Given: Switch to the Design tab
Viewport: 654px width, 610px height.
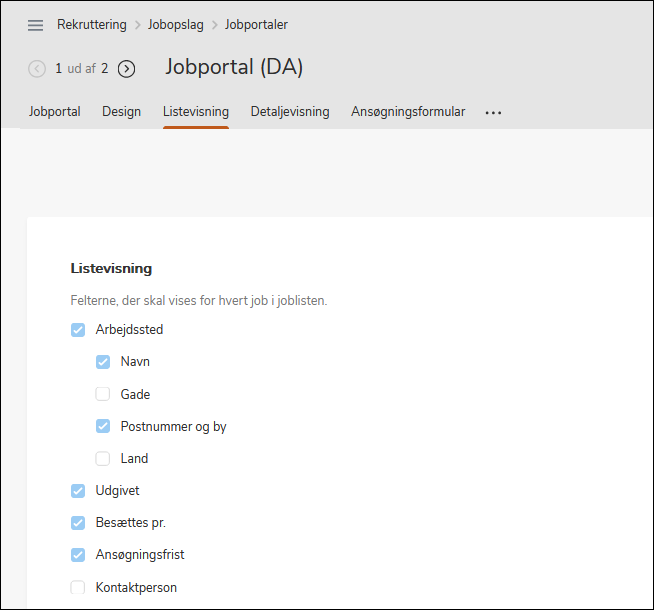Looking at the screenshot, I should (x=121, y=112).
